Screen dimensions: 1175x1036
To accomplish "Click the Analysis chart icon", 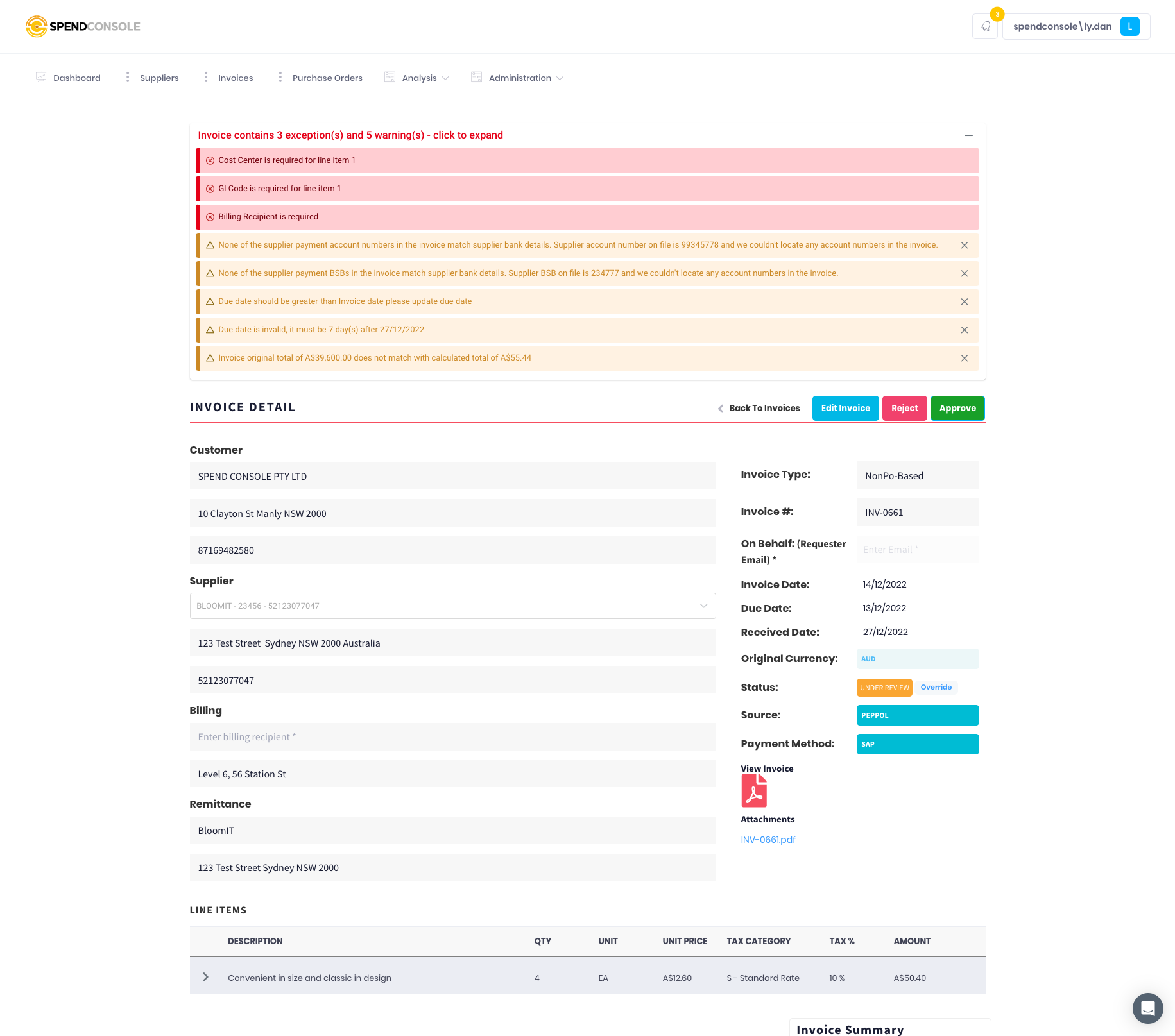I will [x=390, y=76].
